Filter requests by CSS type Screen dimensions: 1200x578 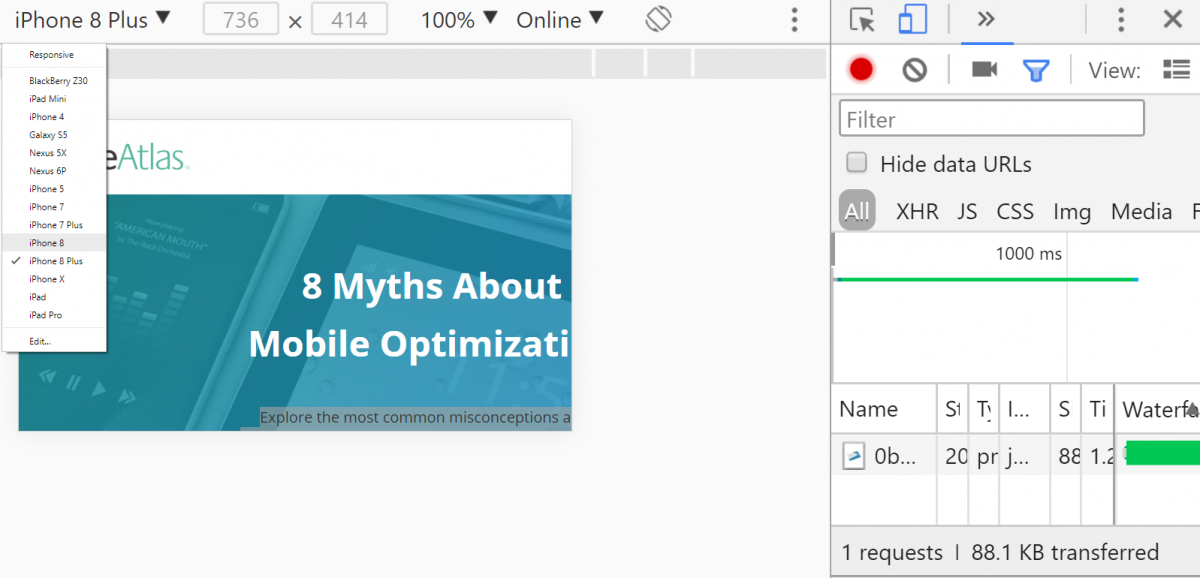tap(1015, 211)
